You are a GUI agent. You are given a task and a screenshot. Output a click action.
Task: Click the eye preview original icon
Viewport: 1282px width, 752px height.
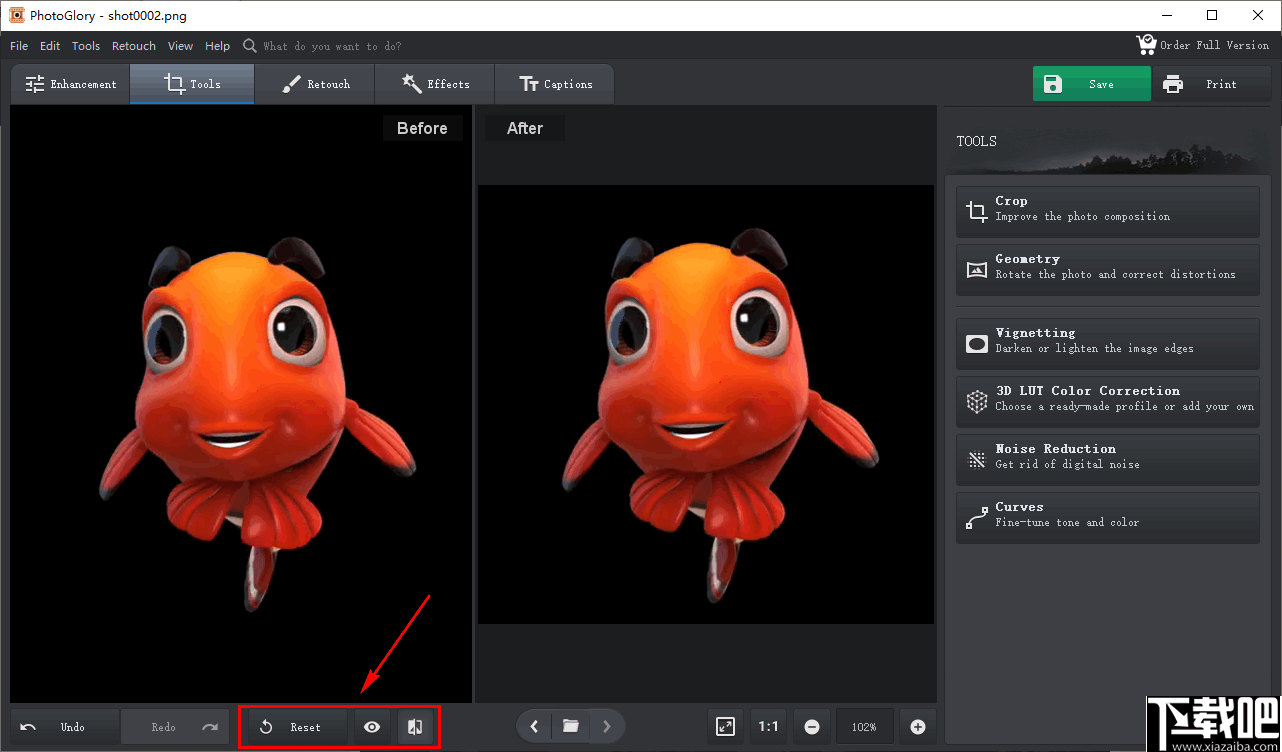pos(372,727)
